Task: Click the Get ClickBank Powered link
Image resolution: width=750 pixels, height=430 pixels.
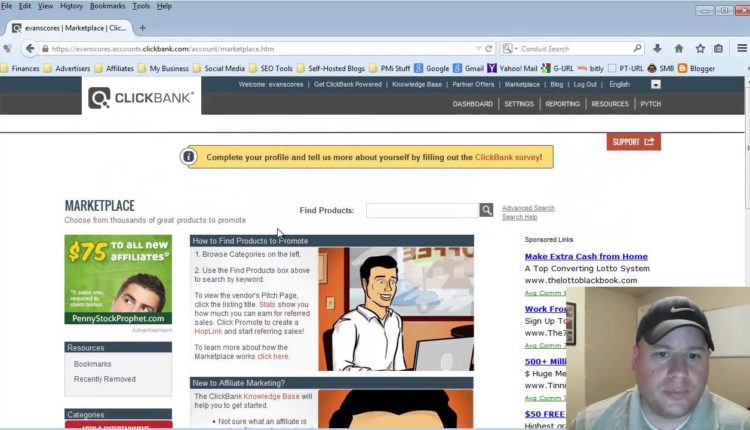Action: tap(348, 84)
